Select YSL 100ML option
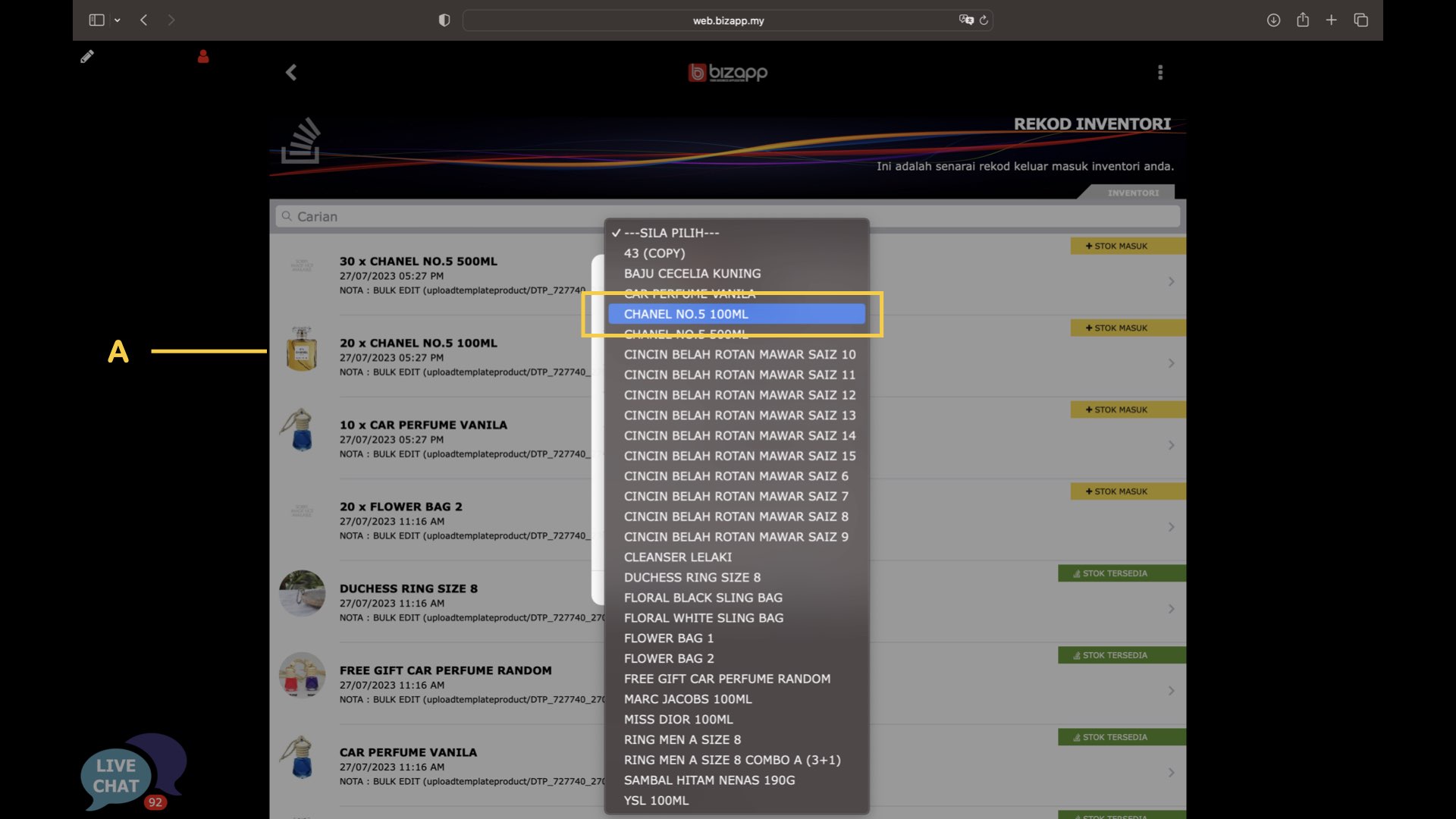The image size is (1456, 819). coord(737,801)
